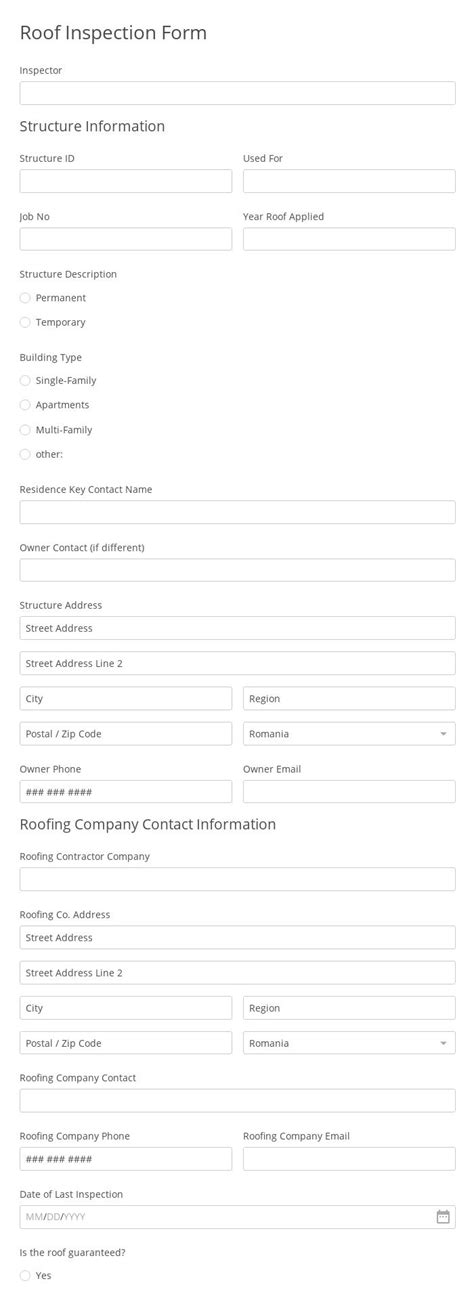Viewport: 474px width, 1300px height.
Task: Mark Yes for roof guaranteed
Action: tap(25, 1276)
